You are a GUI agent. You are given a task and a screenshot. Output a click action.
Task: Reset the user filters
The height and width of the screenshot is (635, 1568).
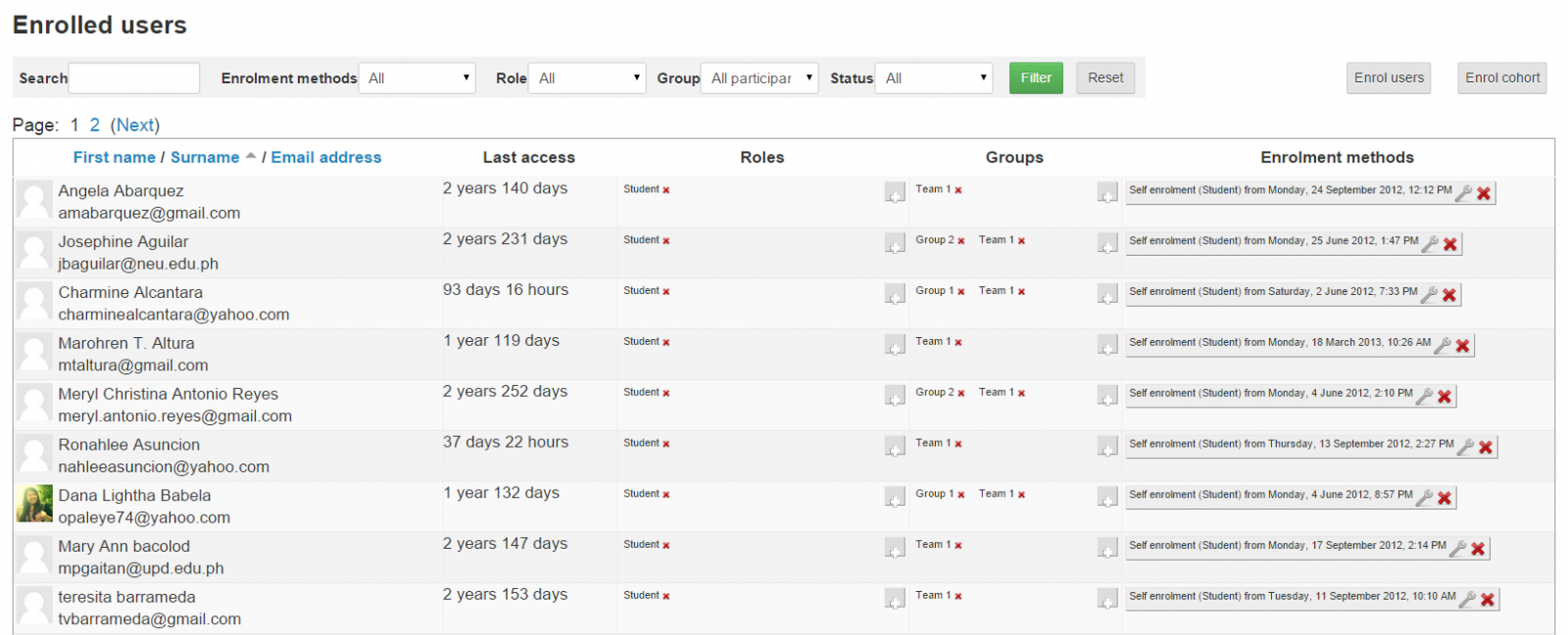pyautogui.click(x=1105, y=78)
